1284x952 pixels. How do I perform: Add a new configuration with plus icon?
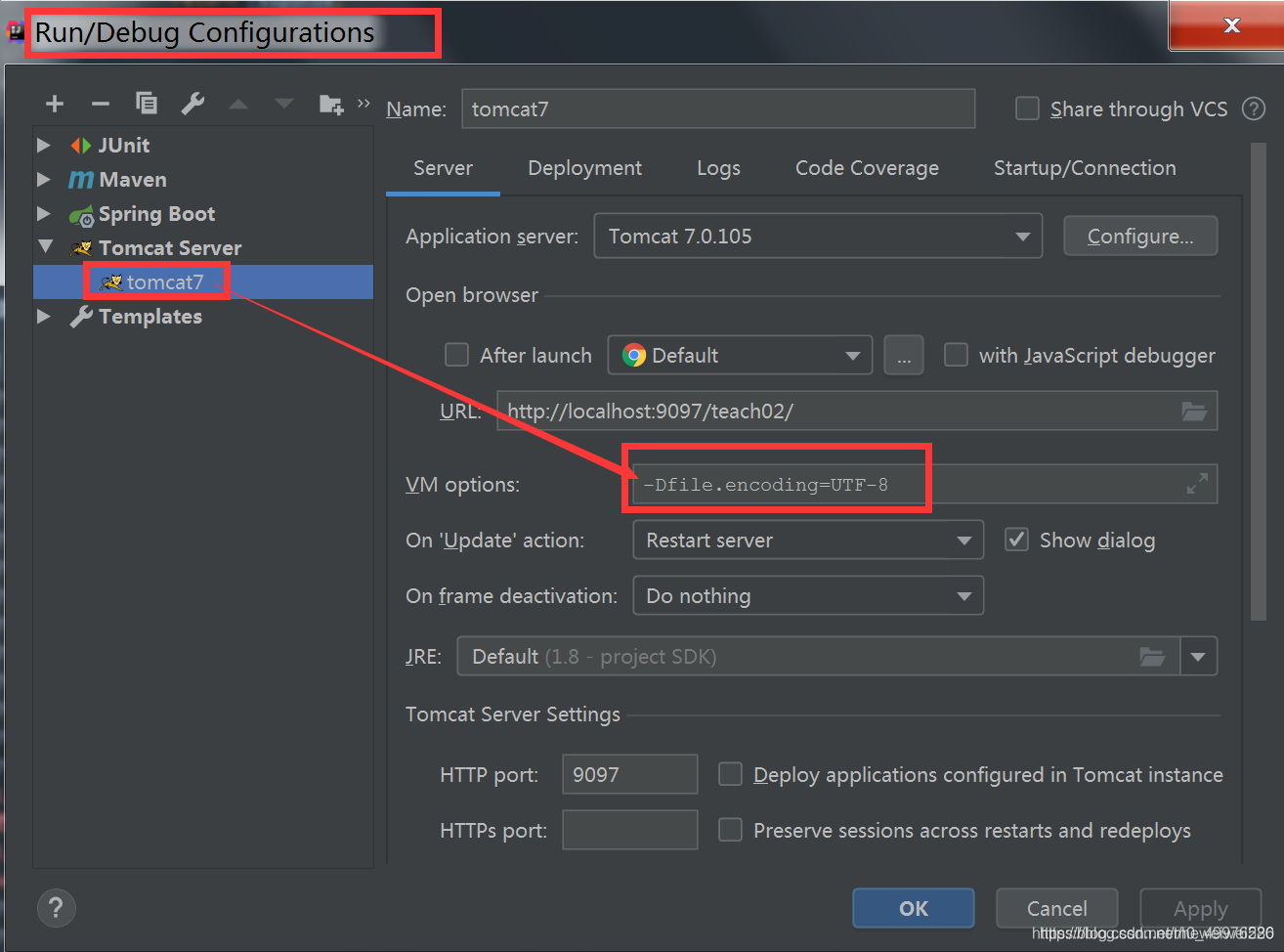click(55, 104)
